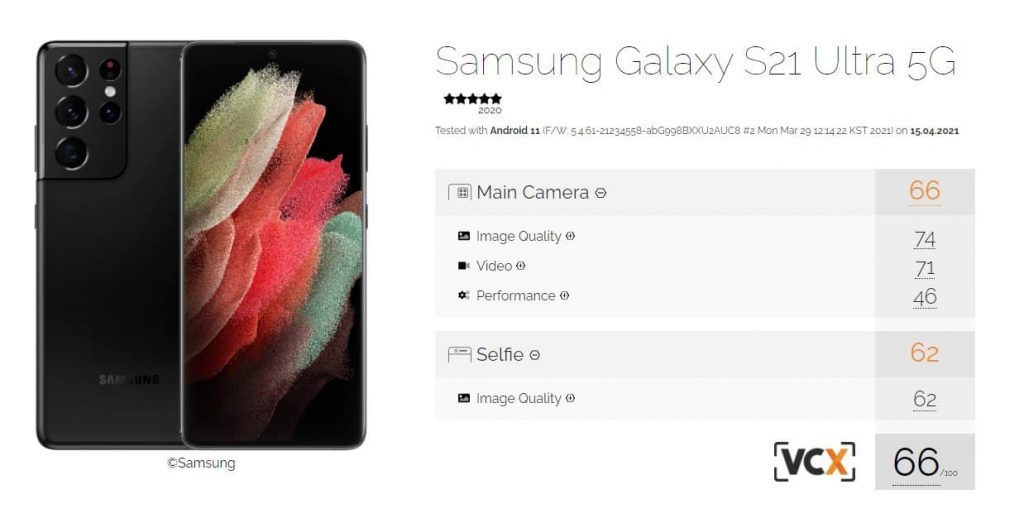This screenshot has height=523, width=1024.
Task: Click the Galaxy S21 Ultra phone image
Action: (x=201, y=245)
